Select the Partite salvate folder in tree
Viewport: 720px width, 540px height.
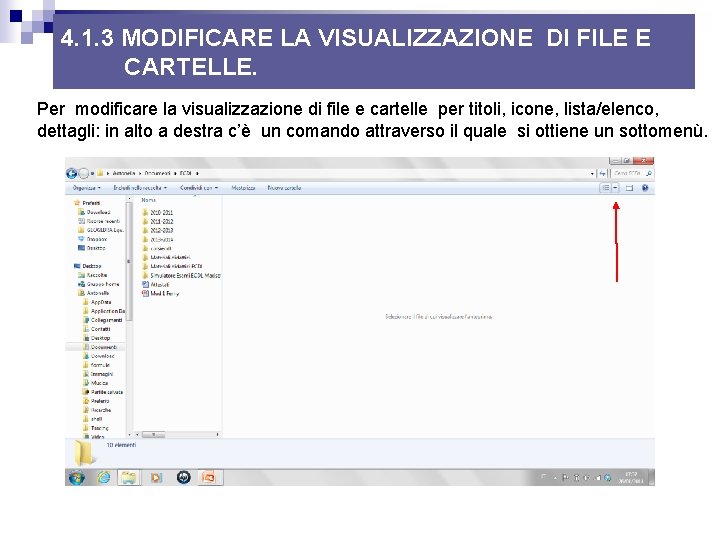(x=103, y=392)
